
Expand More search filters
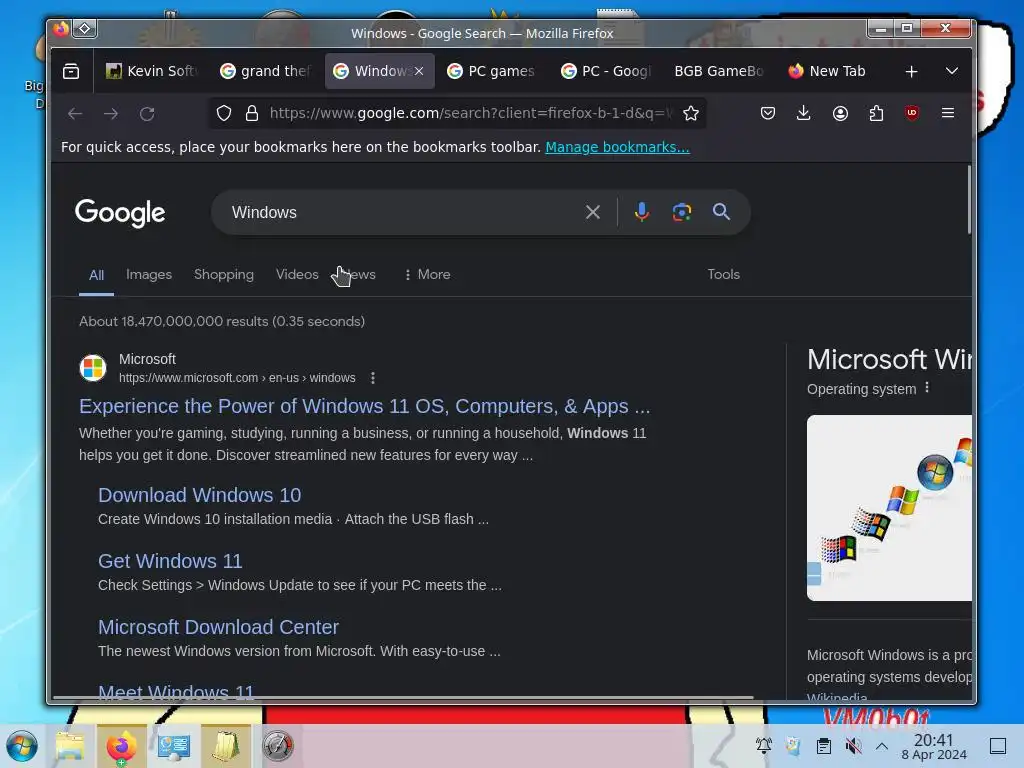(427, 275)
